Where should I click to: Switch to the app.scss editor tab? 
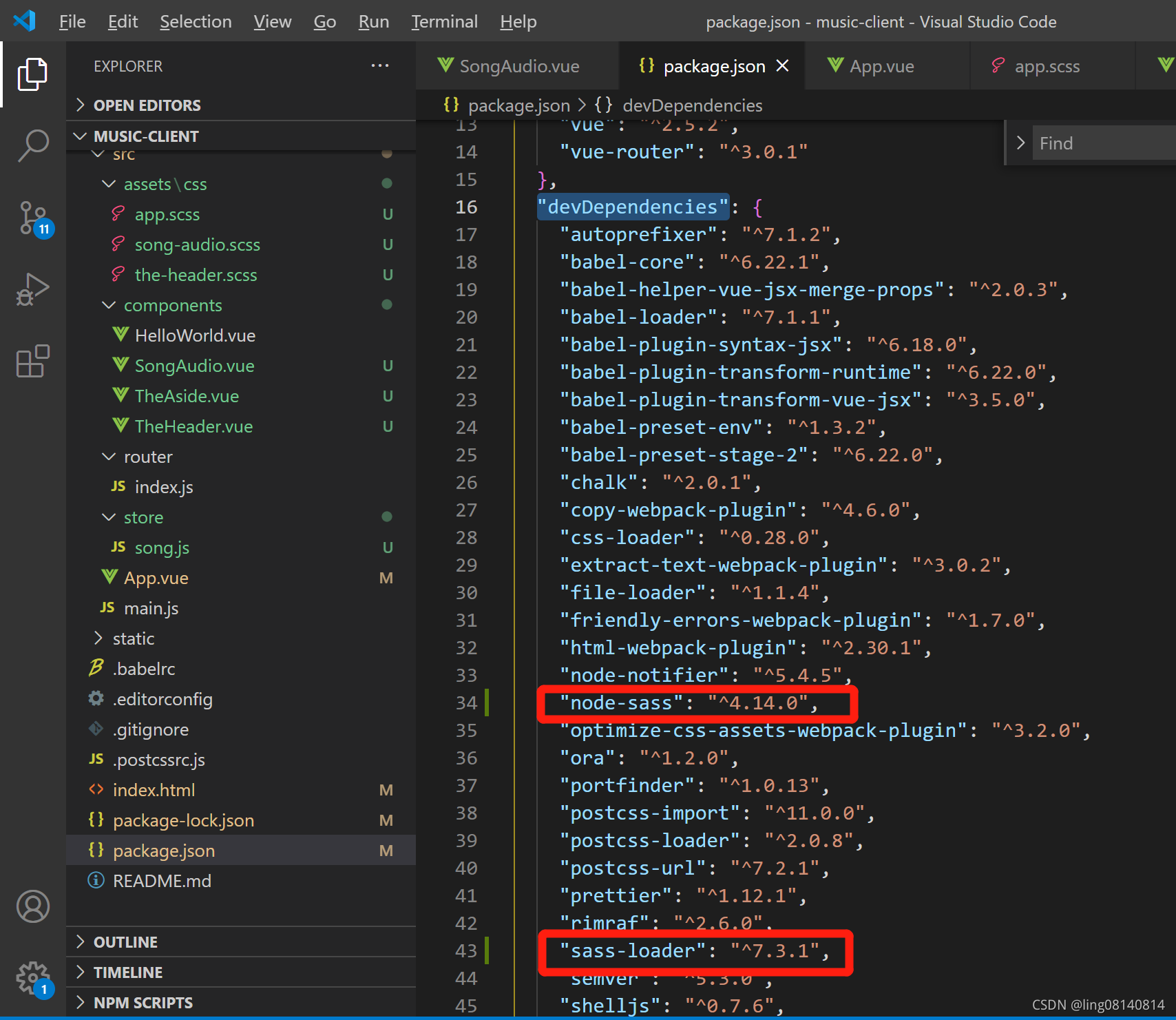tap(1051, 65)
